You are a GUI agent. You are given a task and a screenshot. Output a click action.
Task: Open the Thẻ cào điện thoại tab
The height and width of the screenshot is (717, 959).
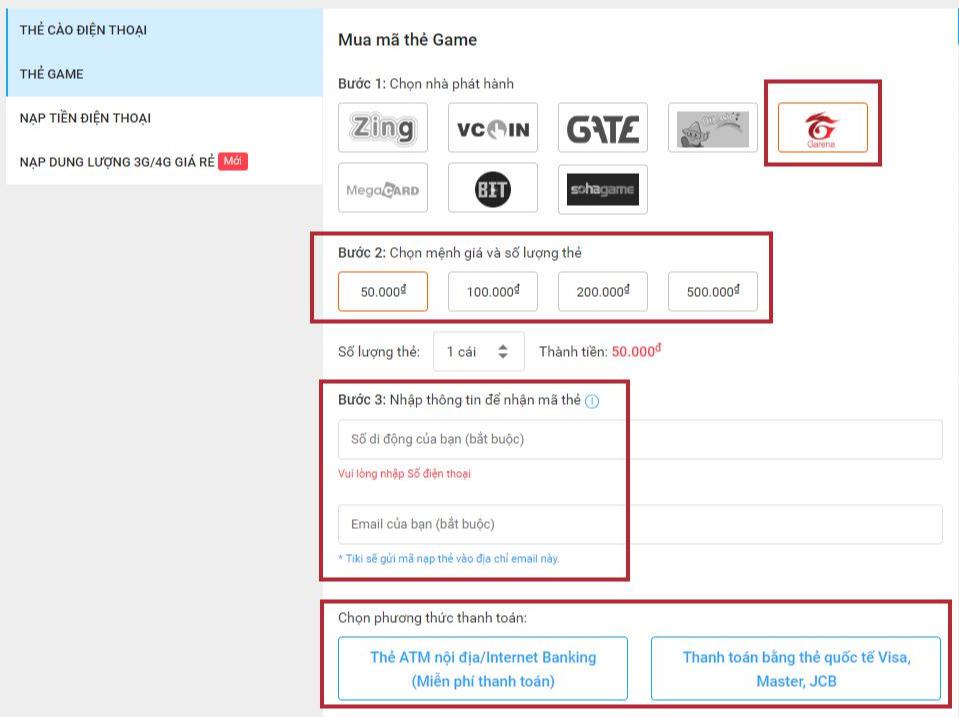click(x=83, y=30)
